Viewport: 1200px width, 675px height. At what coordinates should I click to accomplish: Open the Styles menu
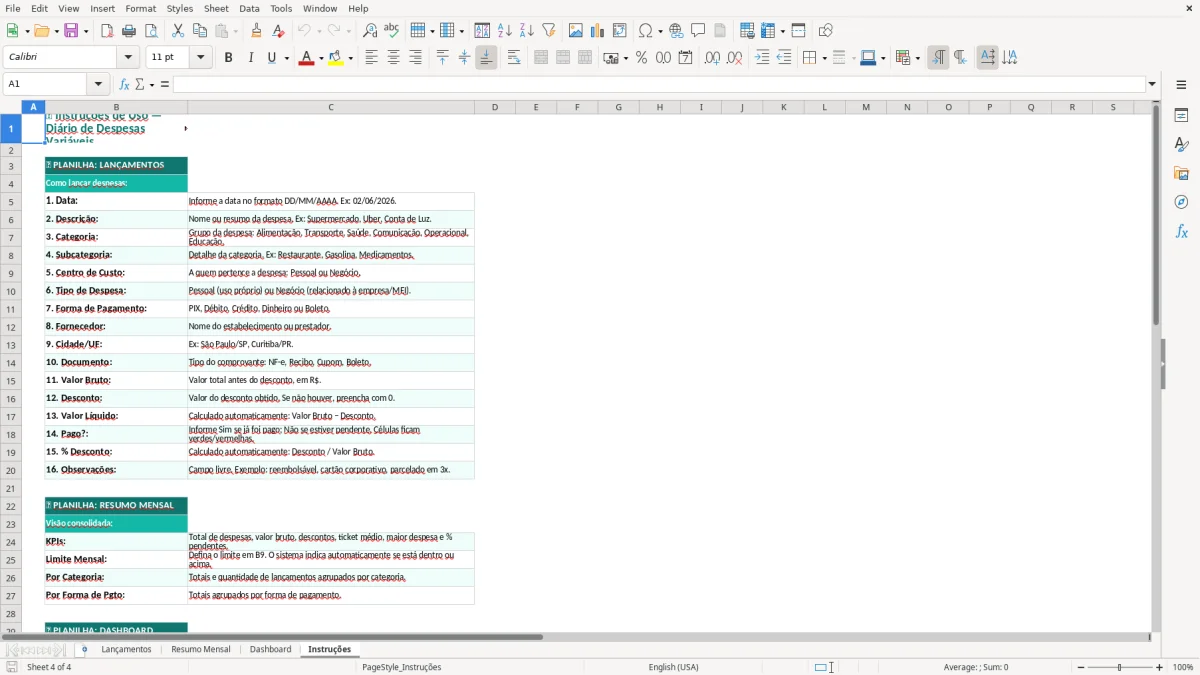point(180,8)
